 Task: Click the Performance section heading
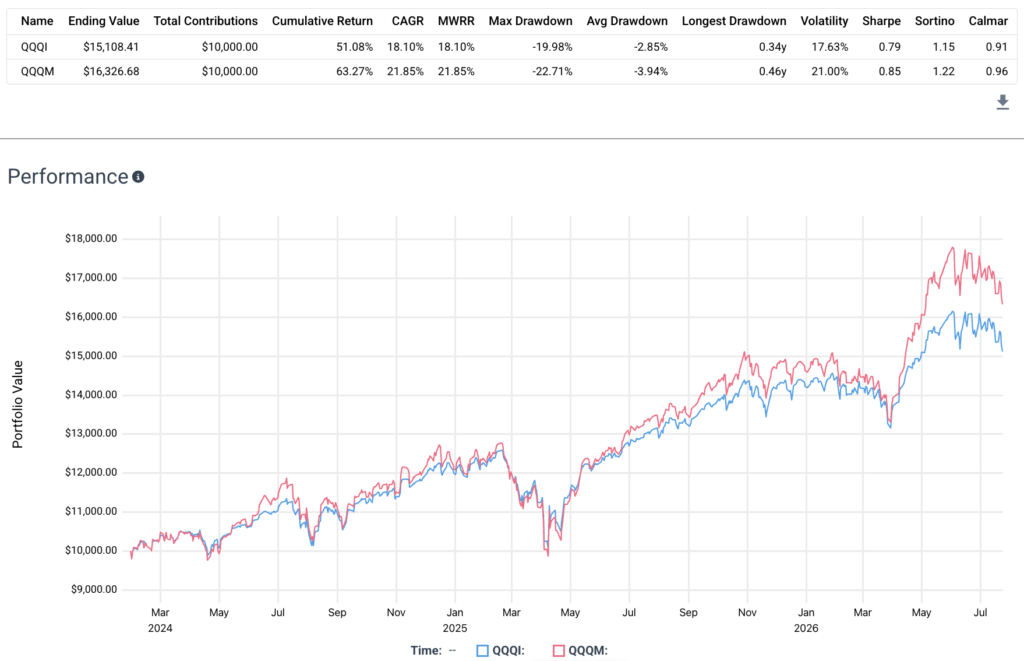[x=68, y=176]
